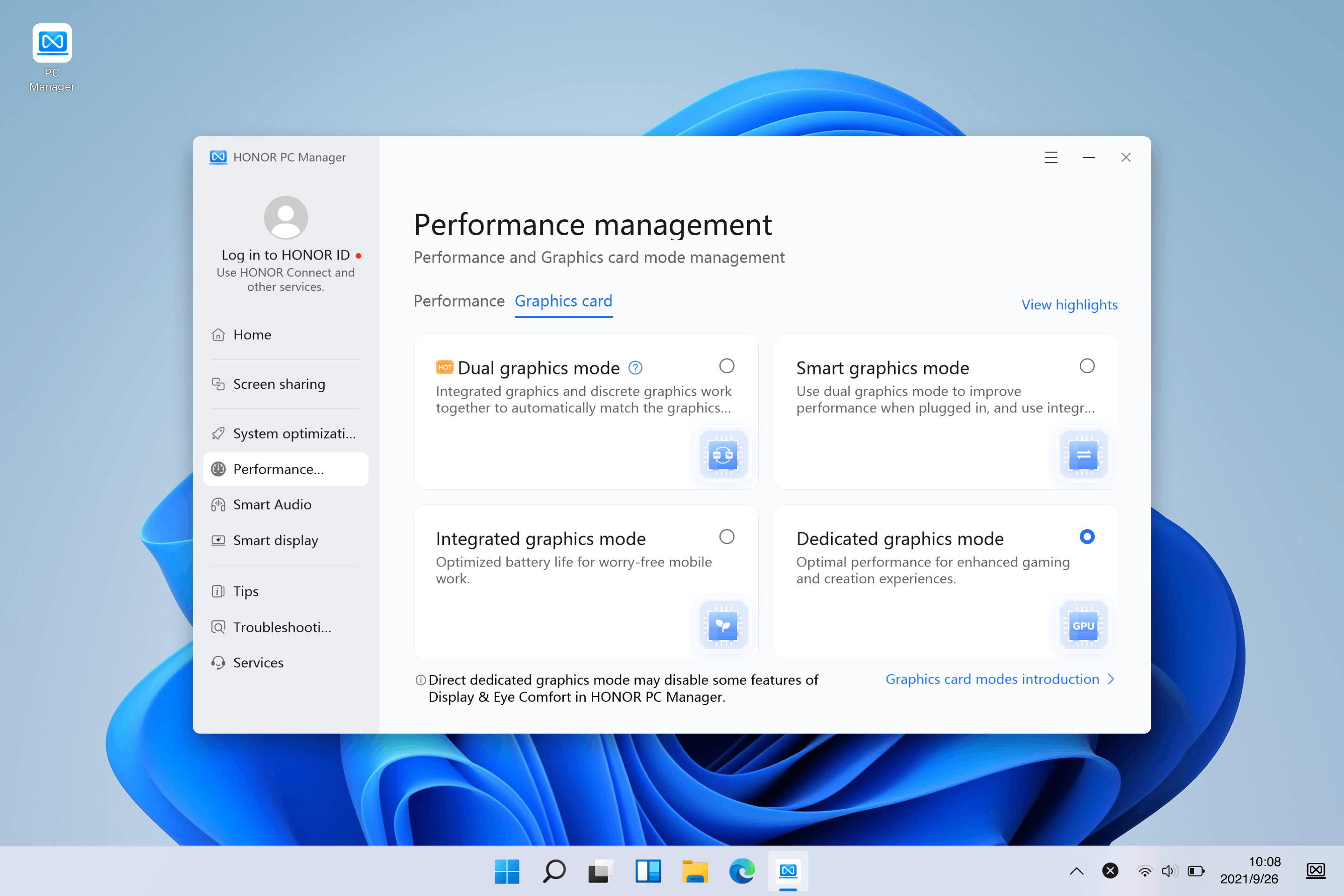Select Dual graphics mode radio button
This screenshot has width=1344, height=896.
point(727,366)
